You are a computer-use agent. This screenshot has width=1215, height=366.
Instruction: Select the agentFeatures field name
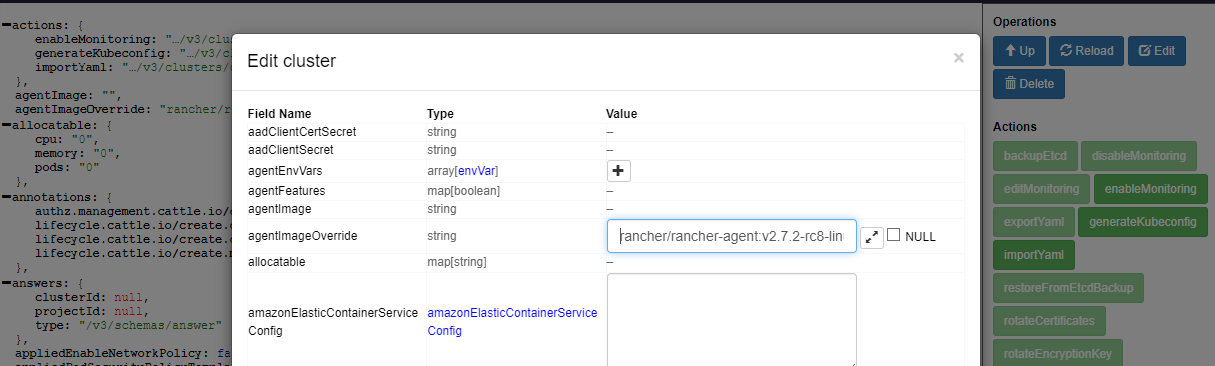tap(286, 191)
